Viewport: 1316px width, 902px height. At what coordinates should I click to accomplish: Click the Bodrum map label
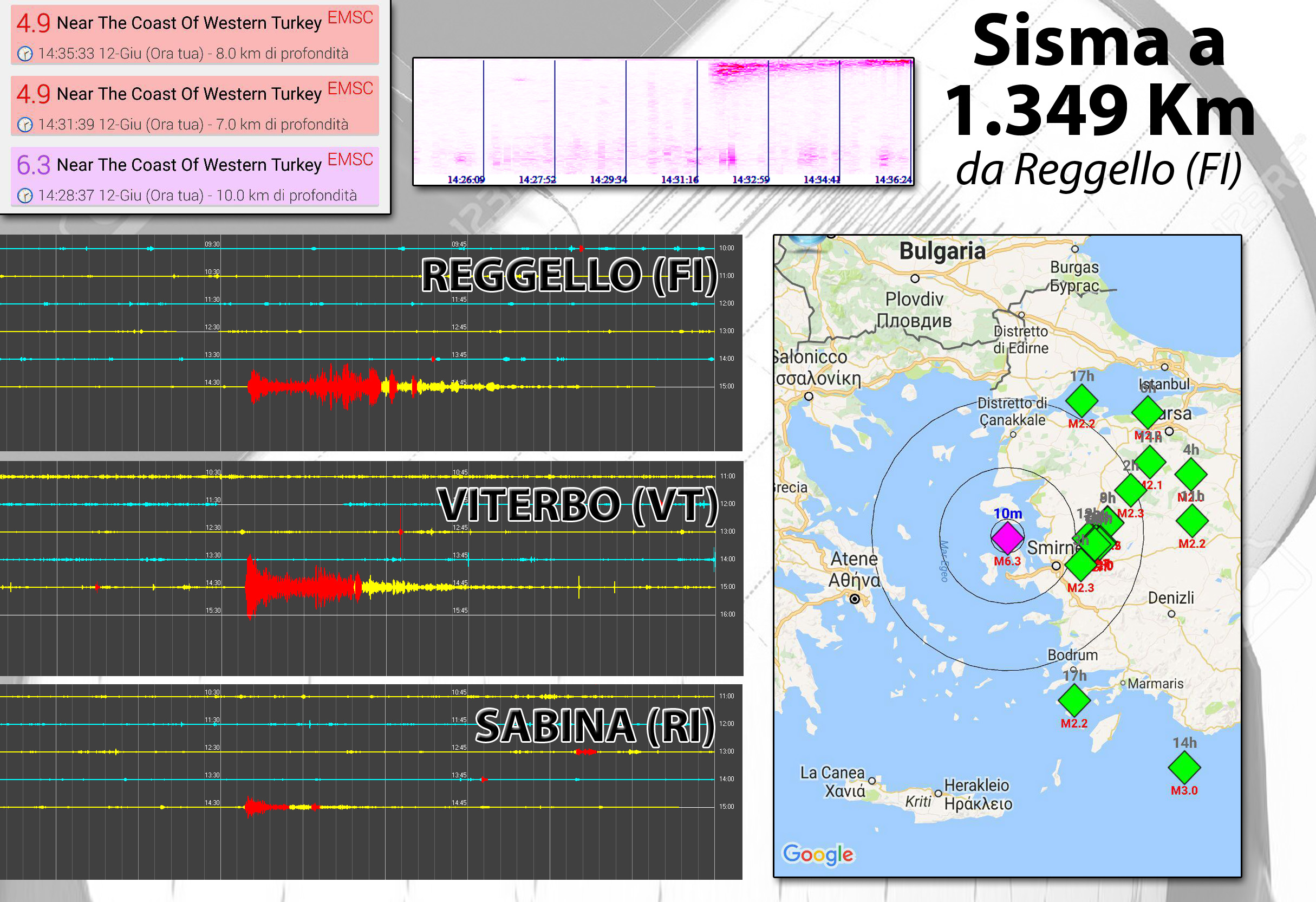tap(1072, 656)
